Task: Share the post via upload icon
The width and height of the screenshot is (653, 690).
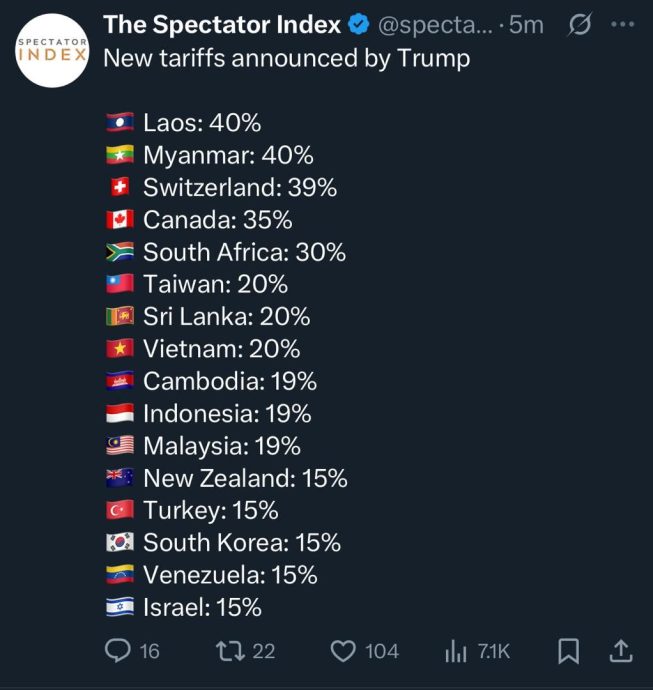Action: [621, 651]
